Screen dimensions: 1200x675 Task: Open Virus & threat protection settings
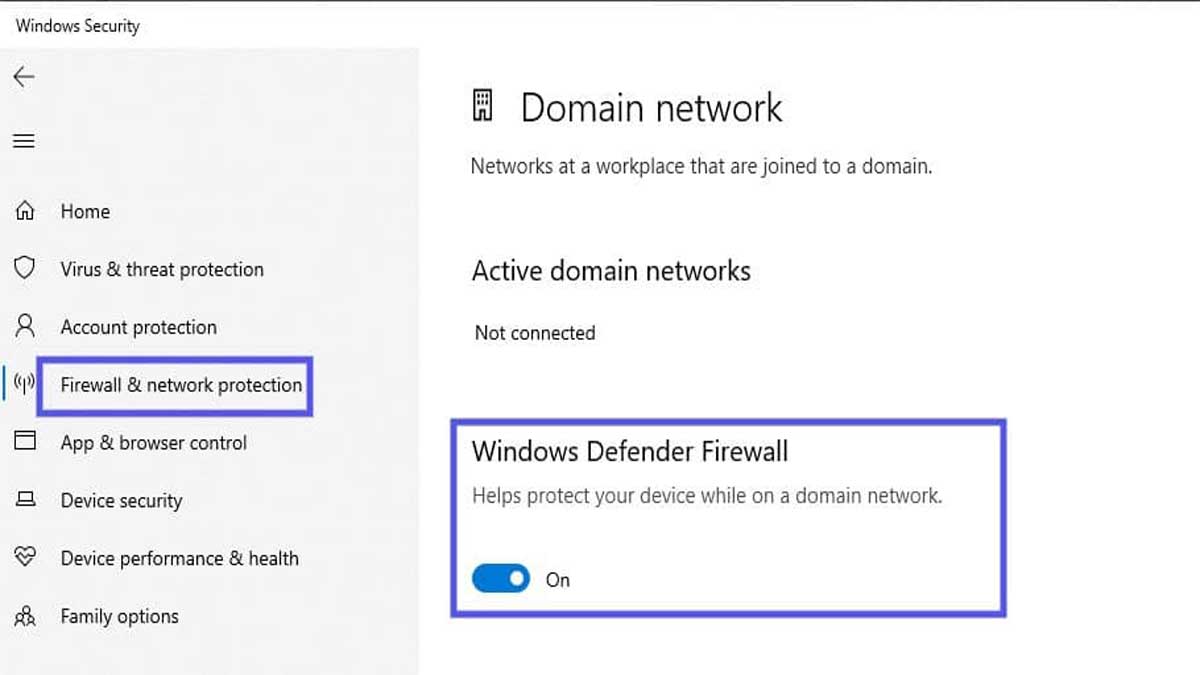point(163,269)
